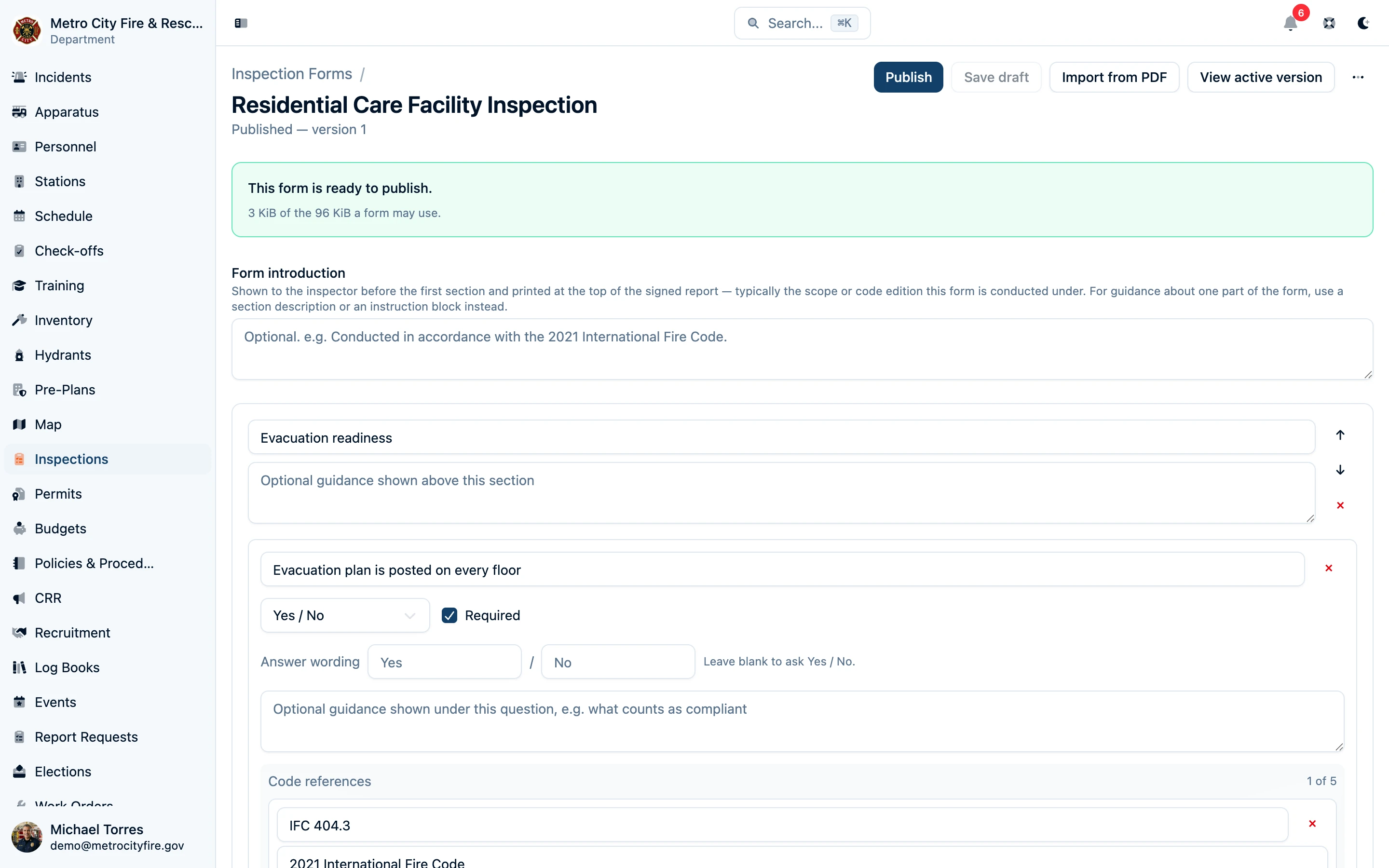Click the Incidents siren icon

19,77
